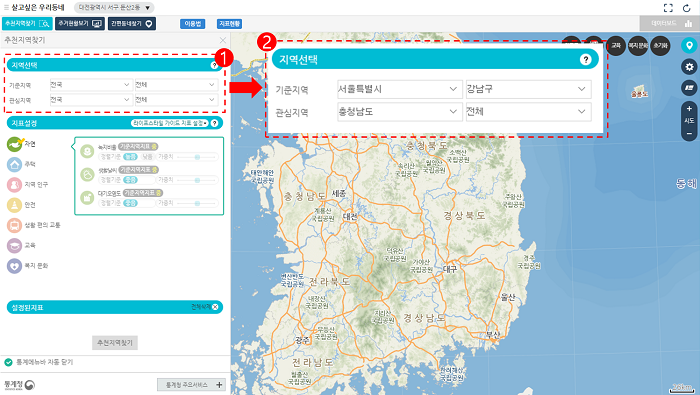The width and height of the screenshot is (700, 395).
Task: Select the 복지 문화 heart icon
Action: tap(15, 266)
